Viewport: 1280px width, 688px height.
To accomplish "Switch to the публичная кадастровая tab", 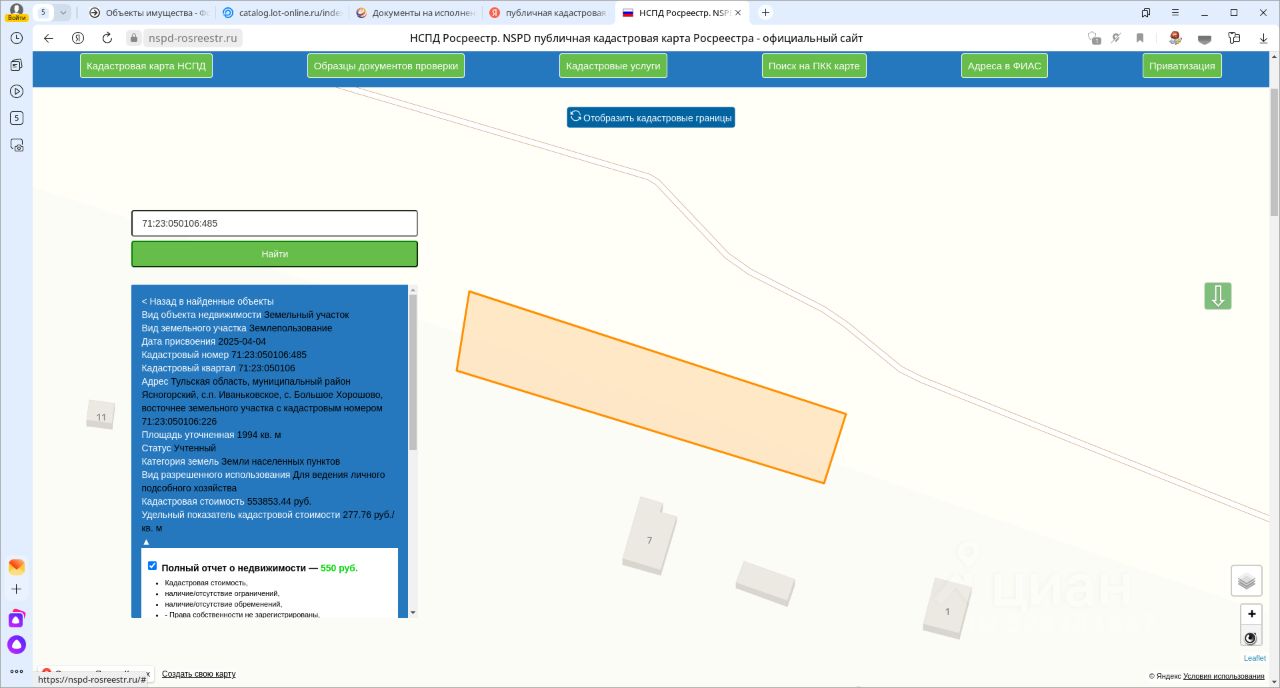I will coord(547,12).
